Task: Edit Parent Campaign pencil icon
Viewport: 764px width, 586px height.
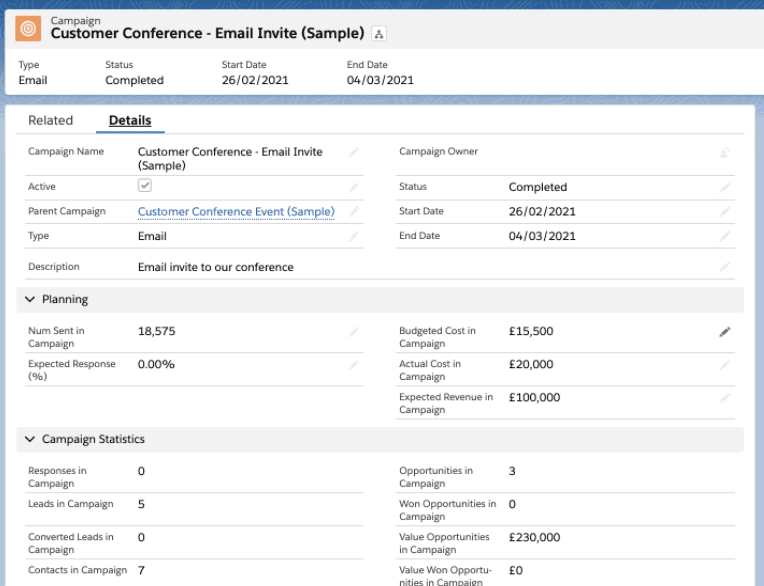Action: [x=353, y=212]
